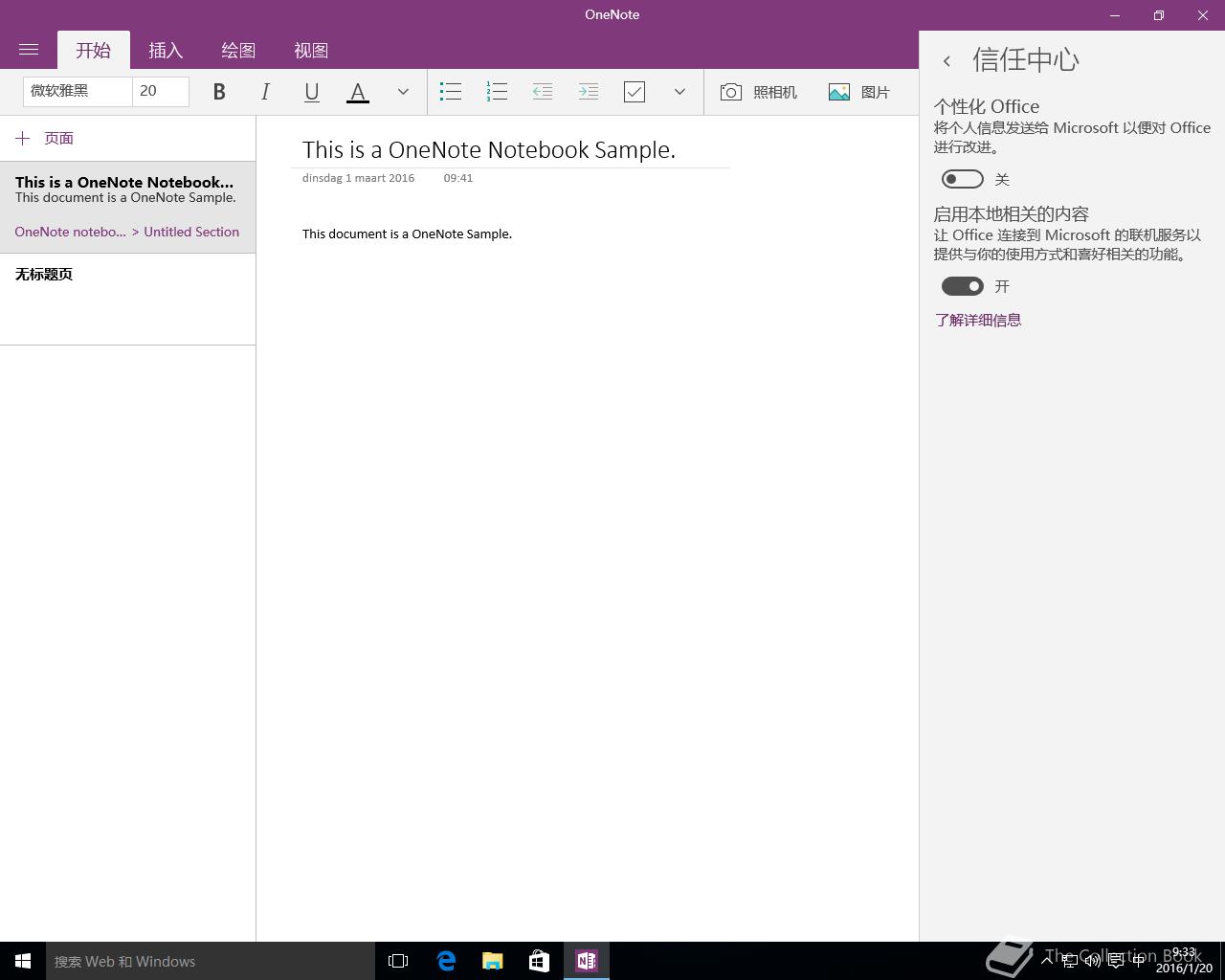Insert a numbered list
This screenshot has height=980, width=1225.
[497, 92]
